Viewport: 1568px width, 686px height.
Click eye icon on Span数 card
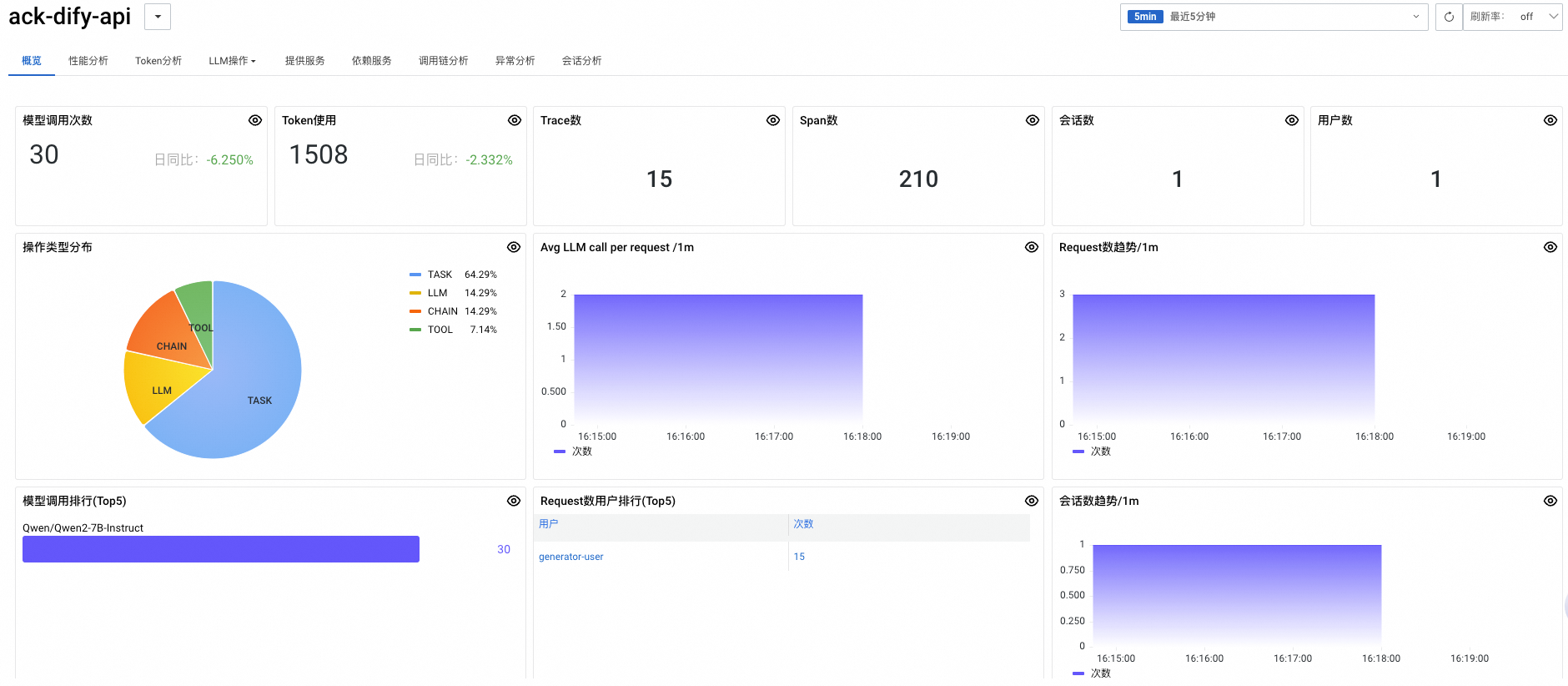[1033, 120]
